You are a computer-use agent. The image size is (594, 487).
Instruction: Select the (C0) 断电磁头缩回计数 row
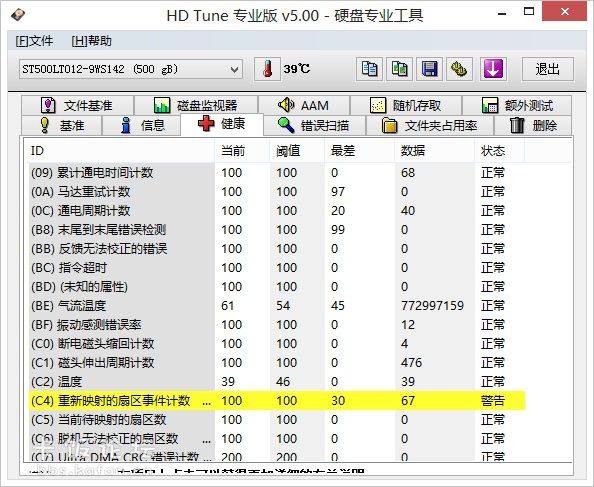point(277,344)
